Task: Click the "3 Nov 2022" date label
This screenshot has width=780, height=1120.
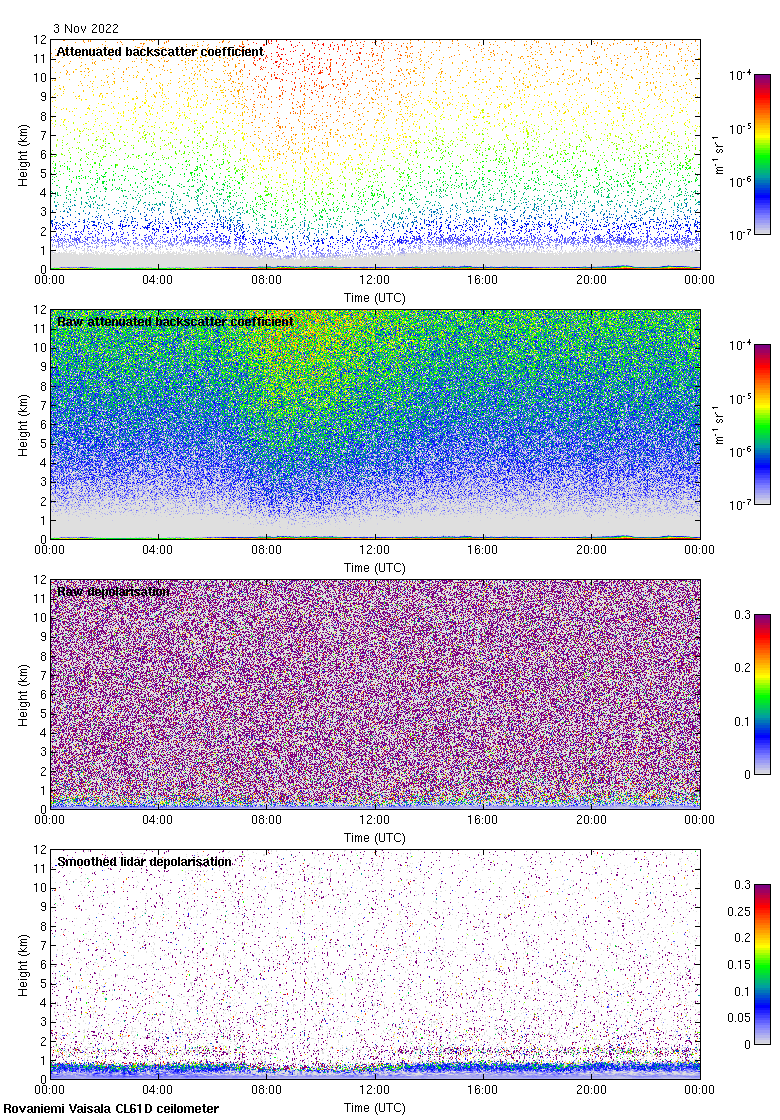Action: click(x=86, y=29)
